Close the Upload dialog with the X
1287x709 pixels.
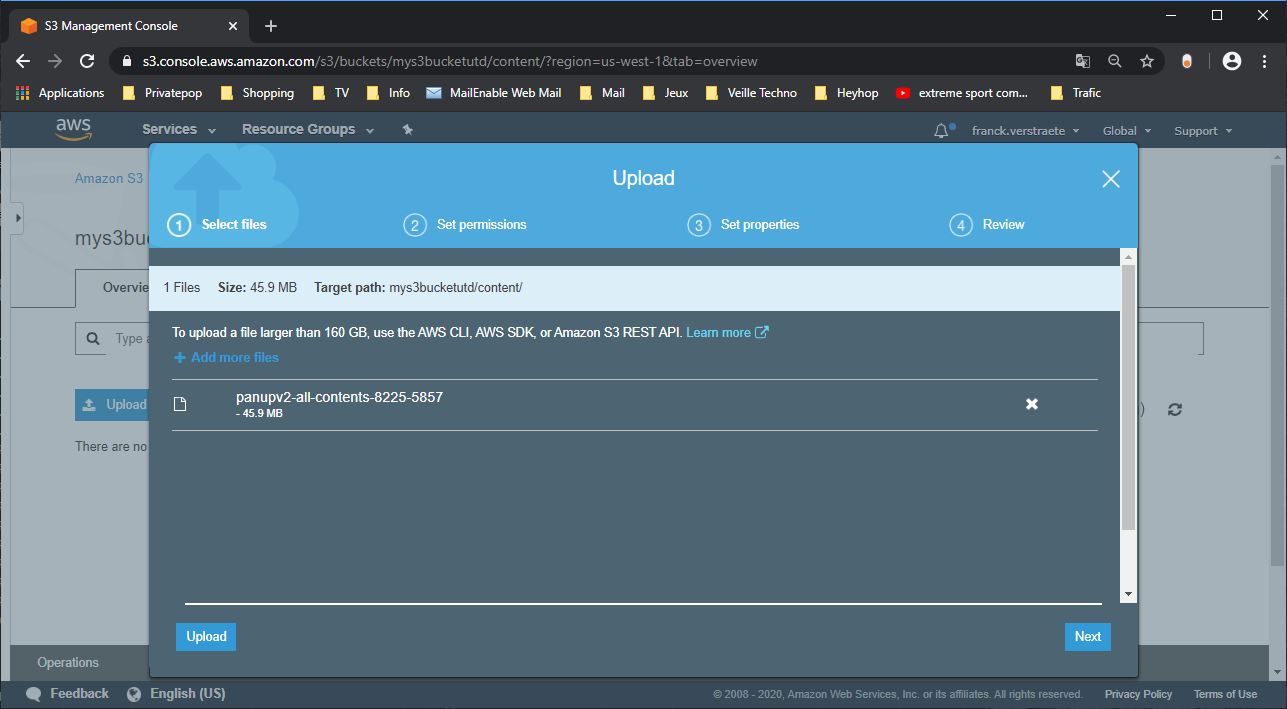click(1110, 179)
